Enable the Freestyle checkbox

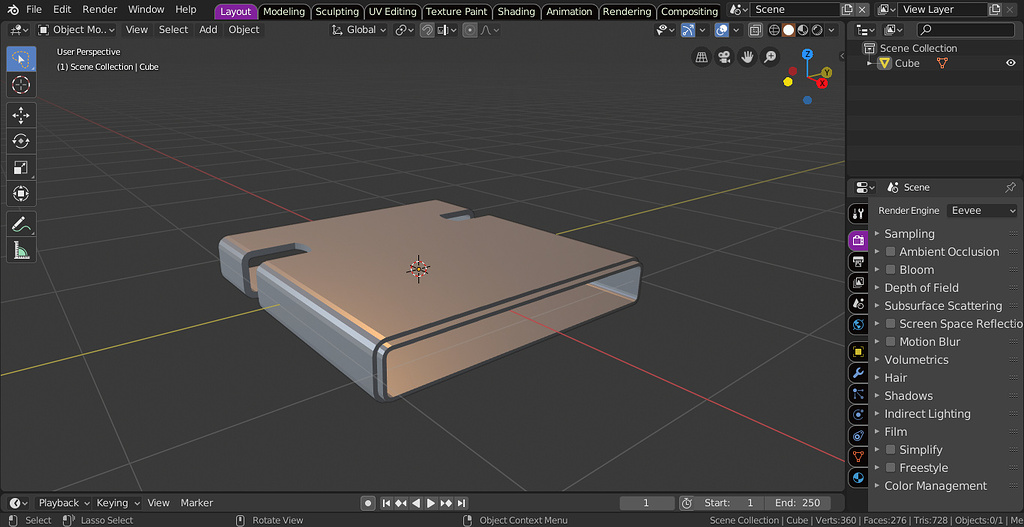(890, 468)
